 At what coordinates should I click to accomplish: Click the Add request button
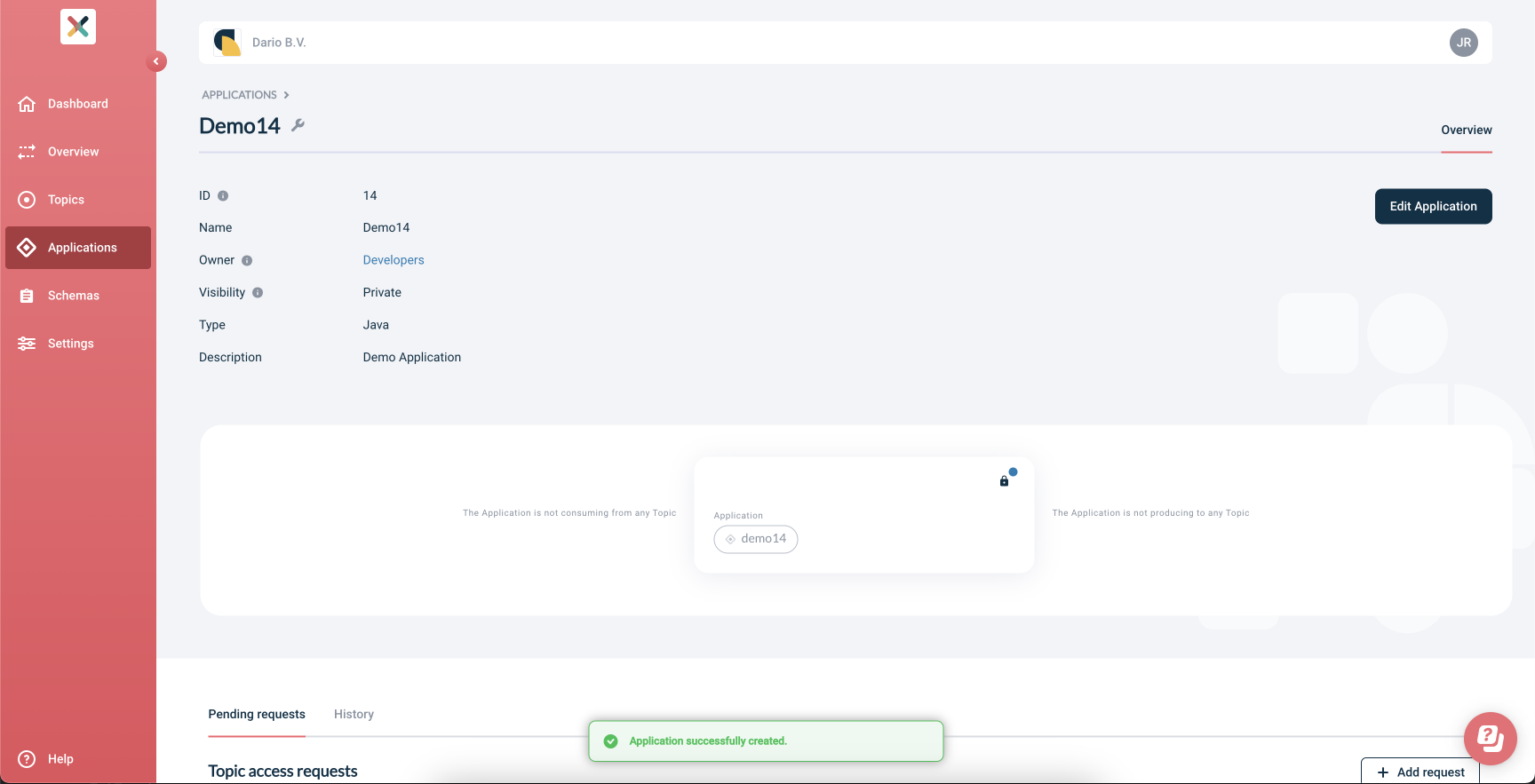(x=1420, y=772)
